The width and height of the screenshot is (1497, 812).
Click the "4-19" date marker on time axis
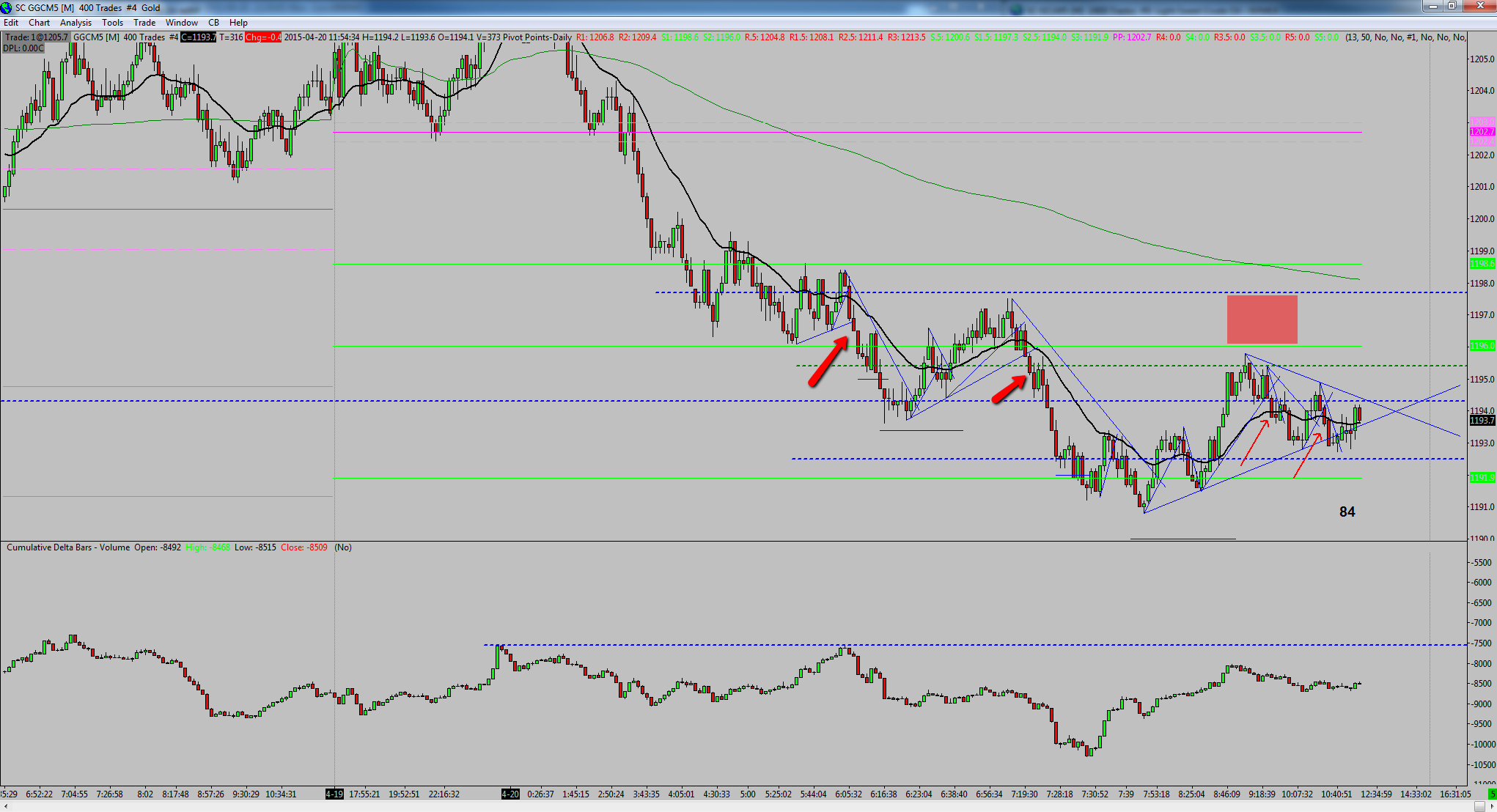[x=334, y=794]
